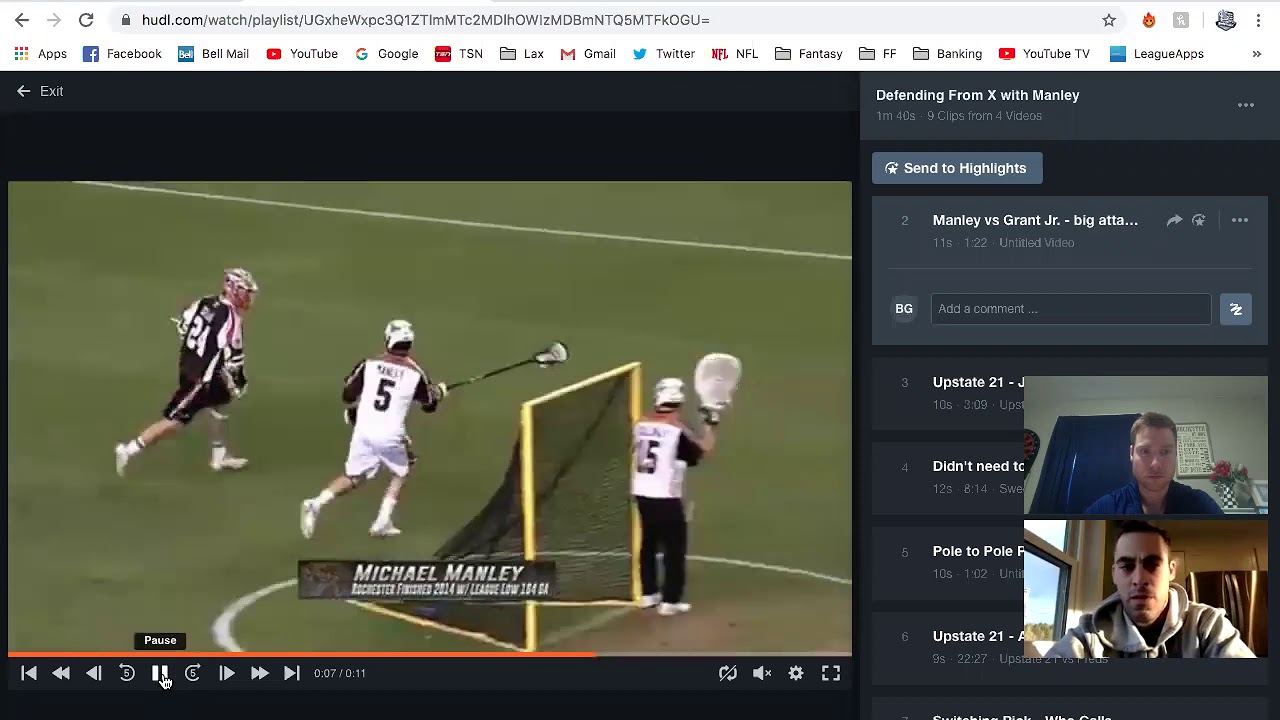
Task: Open the Bell Mail bookmark
Action: coord(213,54)
